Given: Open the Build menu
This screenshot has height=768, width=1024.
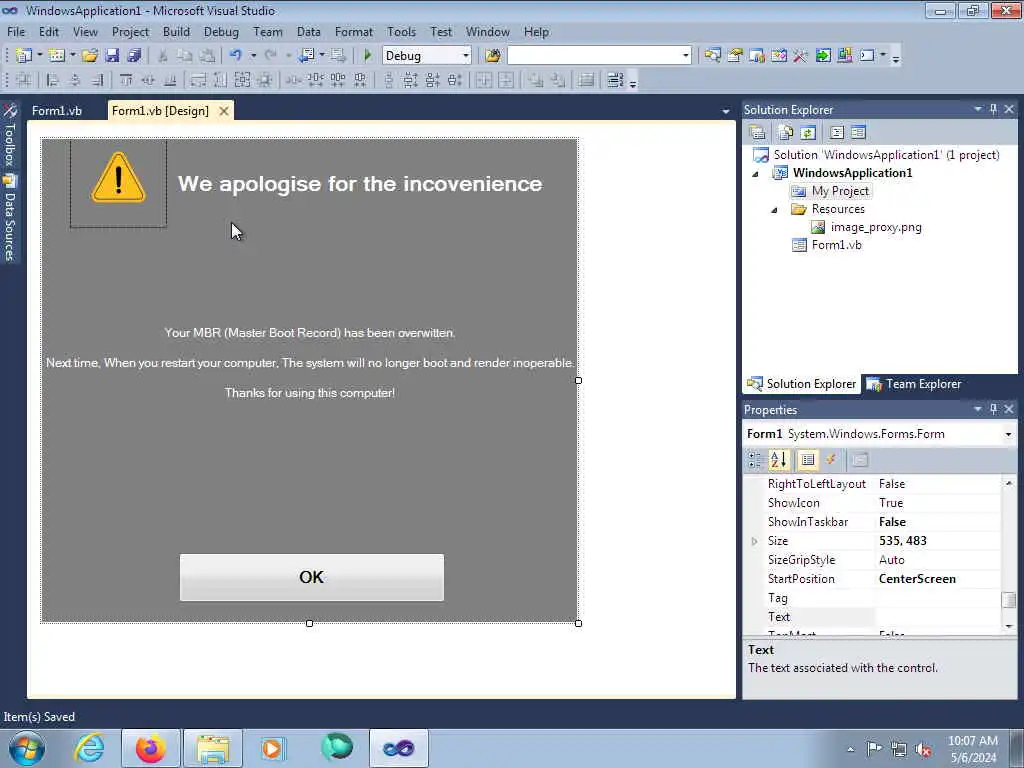Looking at the screenshot, I should click(176, 32).
